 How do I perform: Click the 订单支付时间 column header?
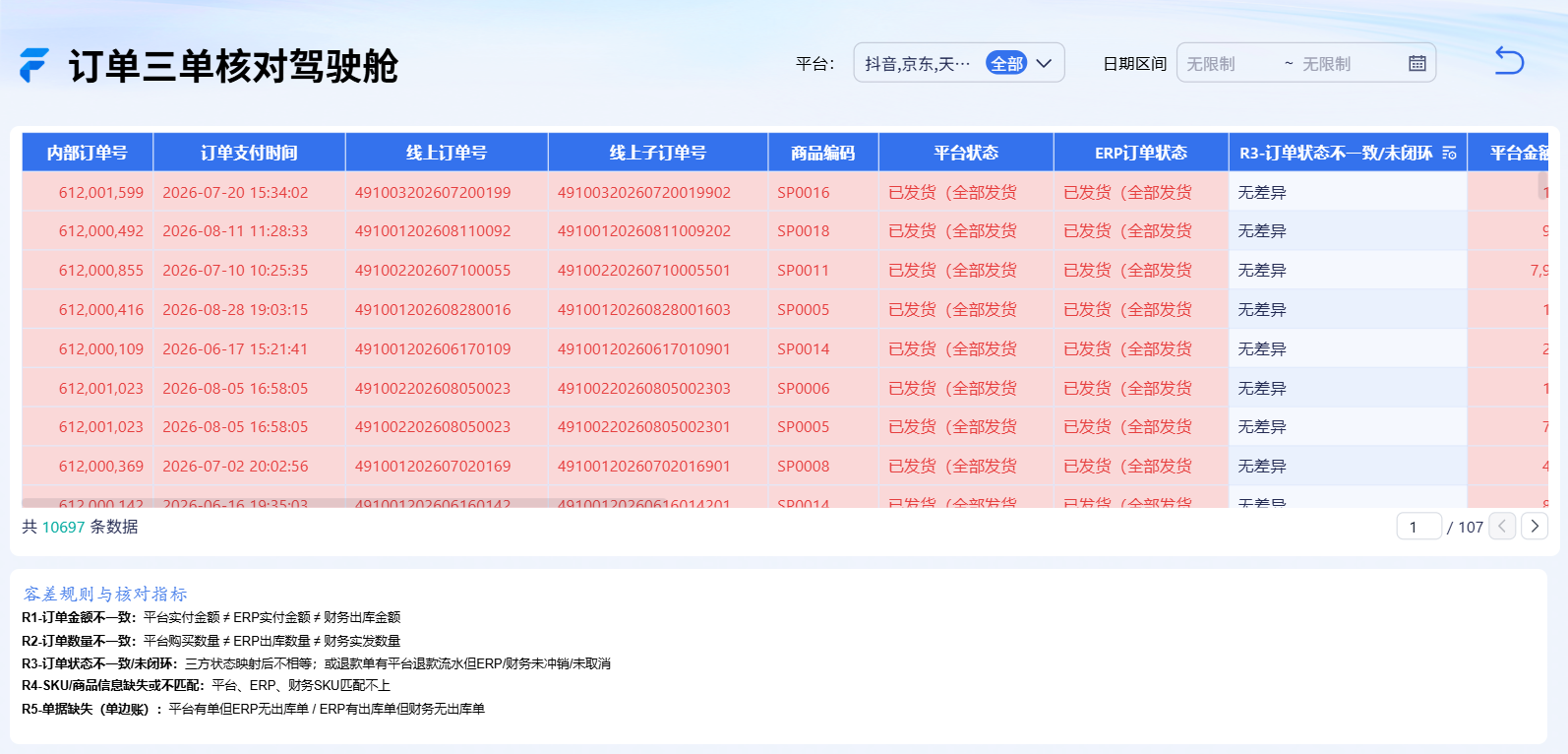click(250, 153)
